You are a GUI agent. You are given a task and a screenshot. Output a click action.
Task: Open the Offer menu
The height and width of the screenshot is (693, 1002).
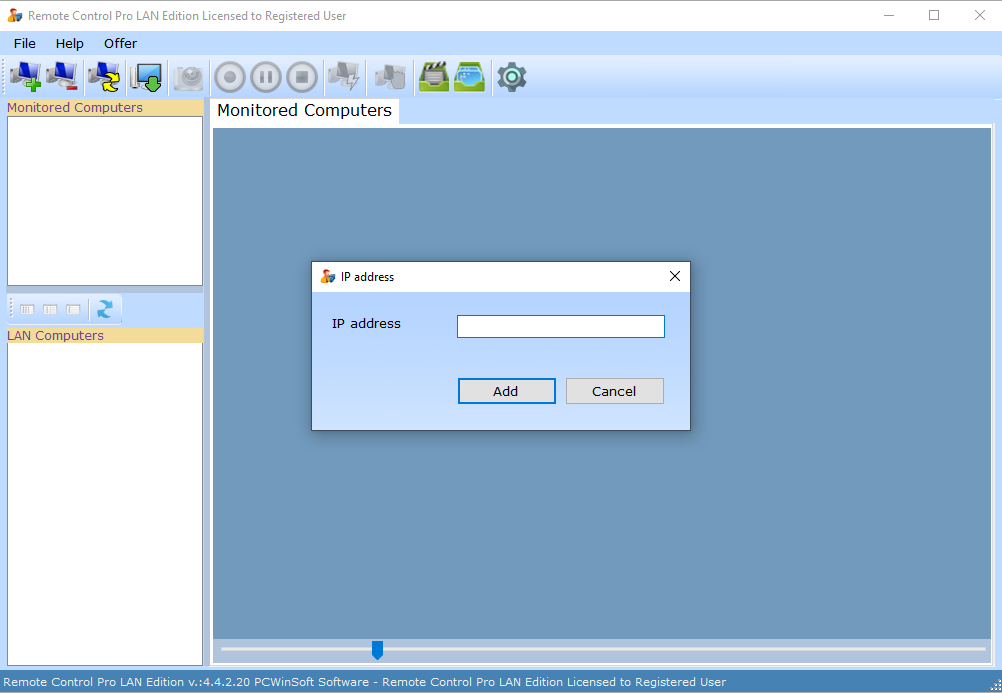pos(120,43)
